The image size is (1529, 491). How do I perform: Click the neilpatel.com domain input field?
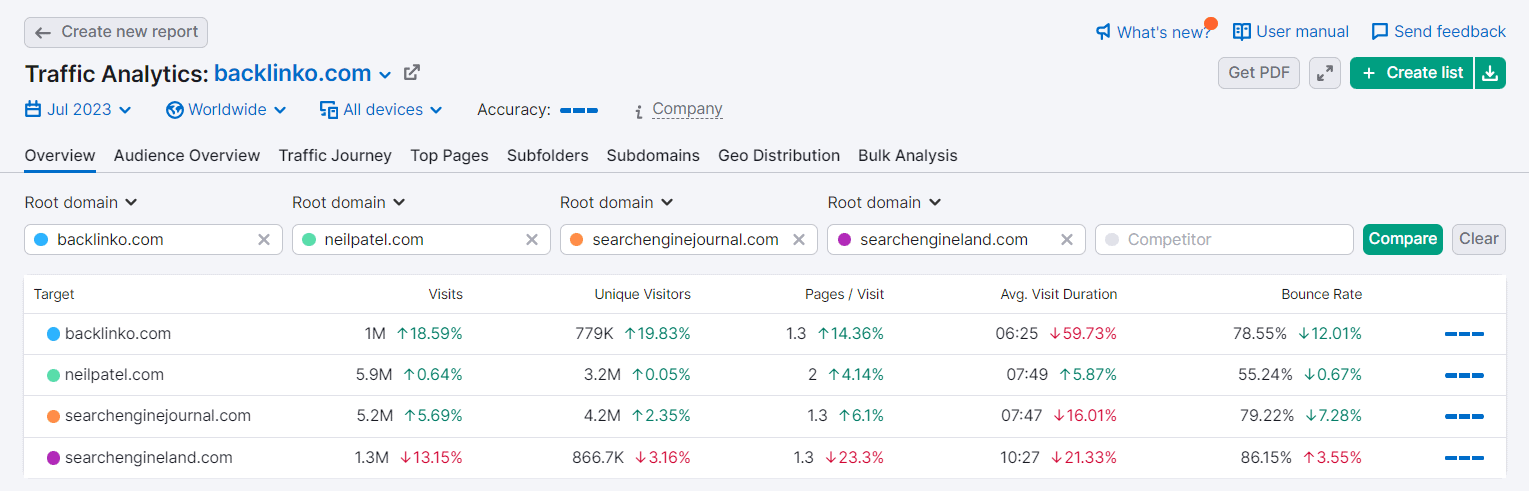point(421,240)
